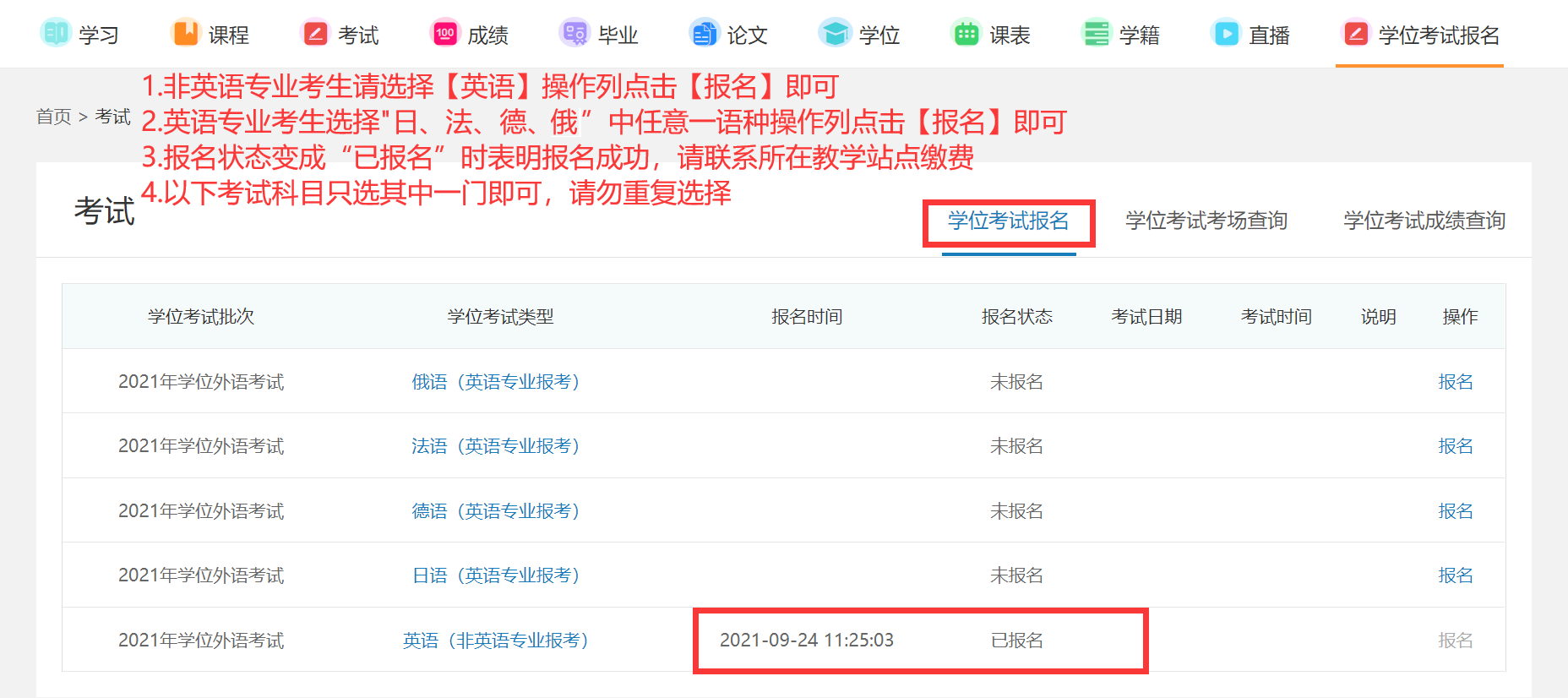
Task: Click the green 学籍 list icon
Action: pyautogui.click(x=1096, y=34)
